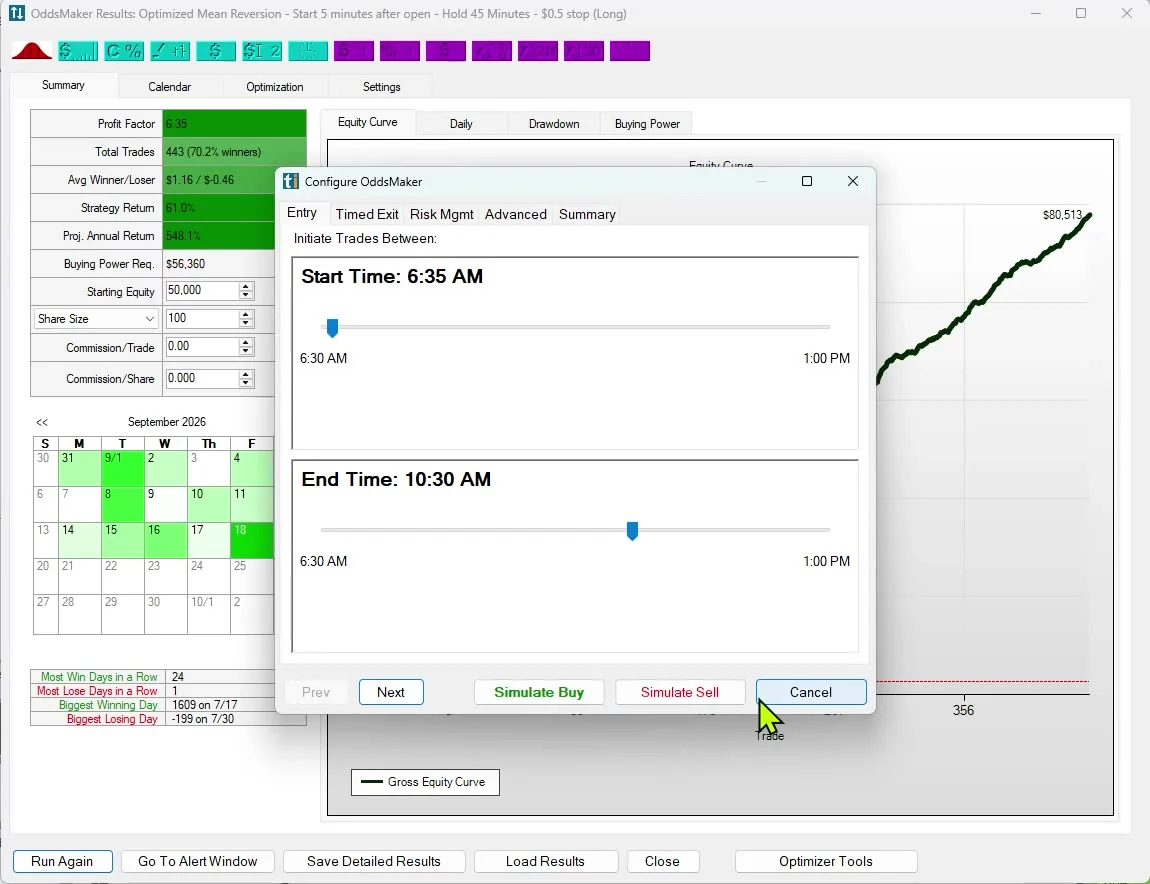Click the OddsMaker Results title bar app icon
This screenshot has height=884, width=1150.
point(16,13)
